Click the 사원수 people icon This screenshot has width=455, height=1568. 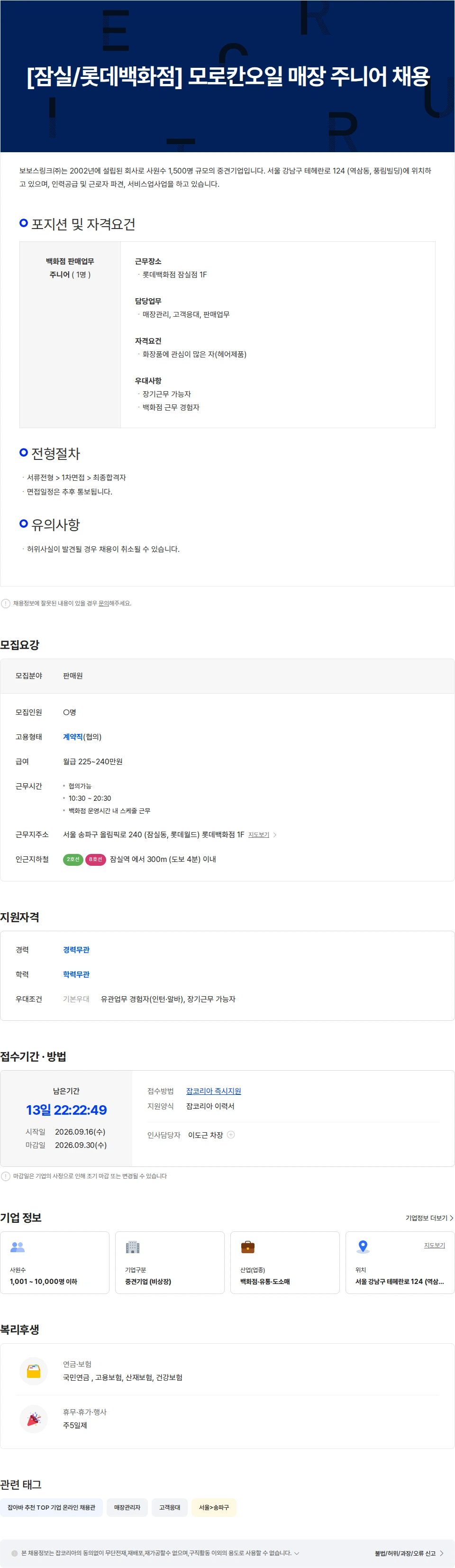18,1247
